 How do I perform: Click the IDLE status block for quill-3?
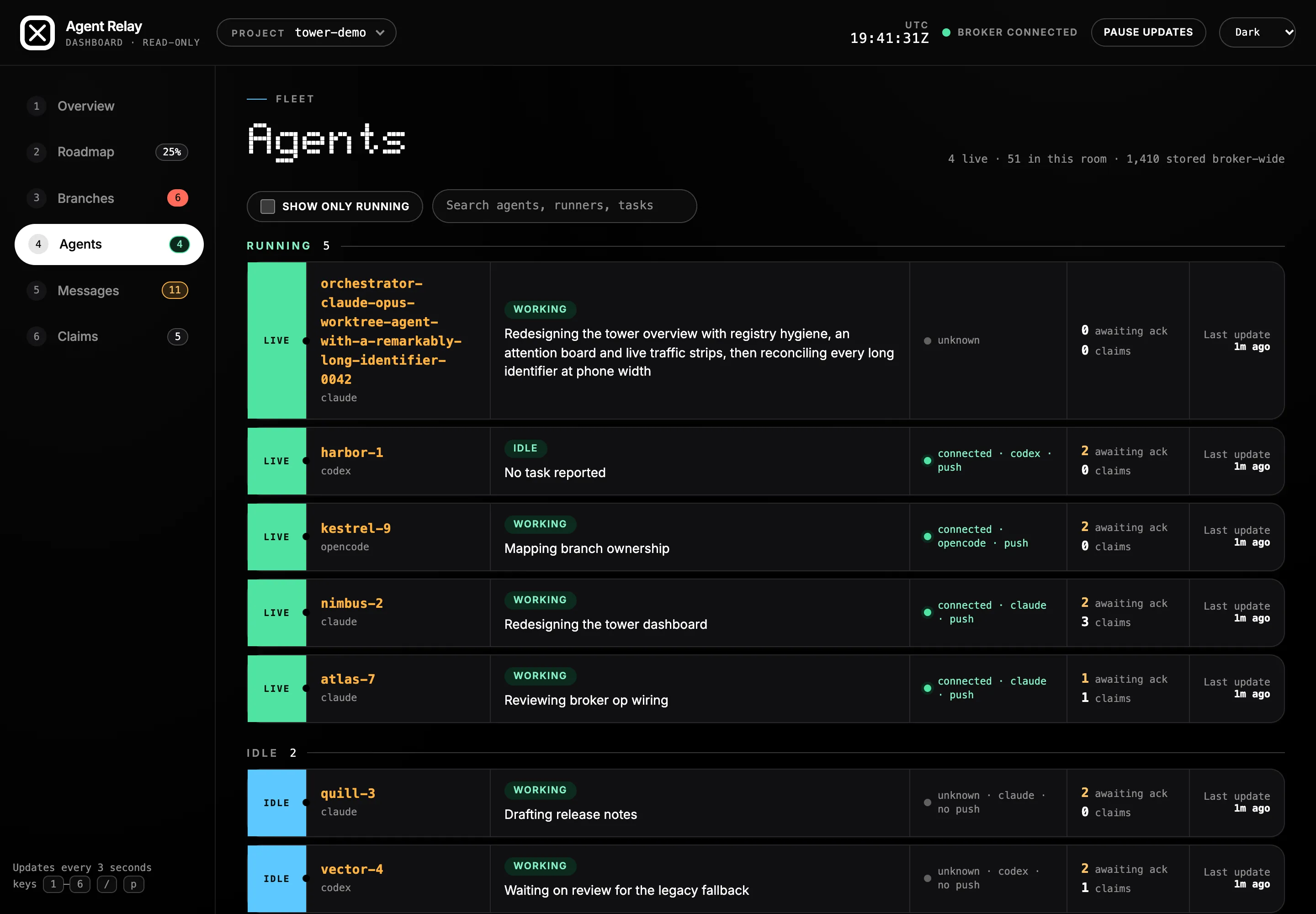tap(276, 803)
